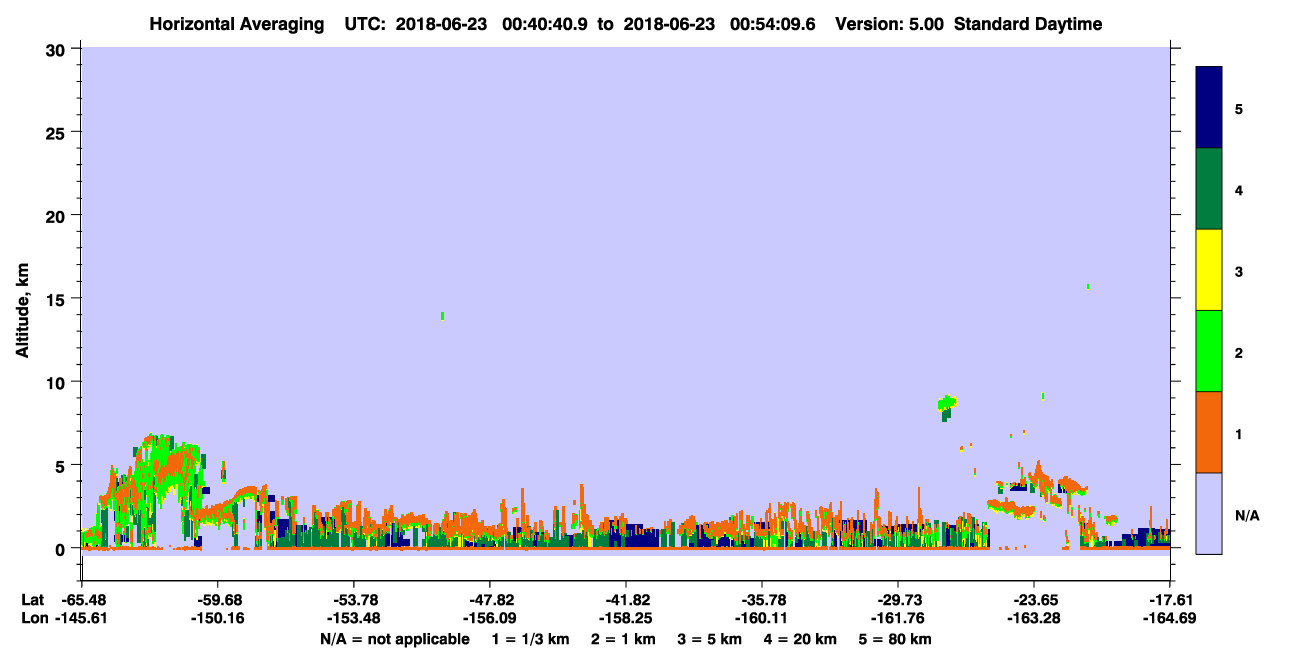Click the colorbar label '4'
This screenshot has height=667, width=1300.
pyautogui.click(x=1239, y=189)
